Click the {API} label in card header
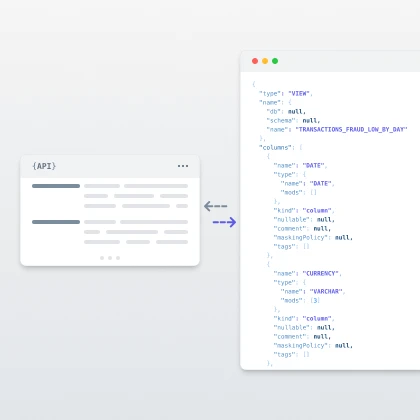 (44, 166)
